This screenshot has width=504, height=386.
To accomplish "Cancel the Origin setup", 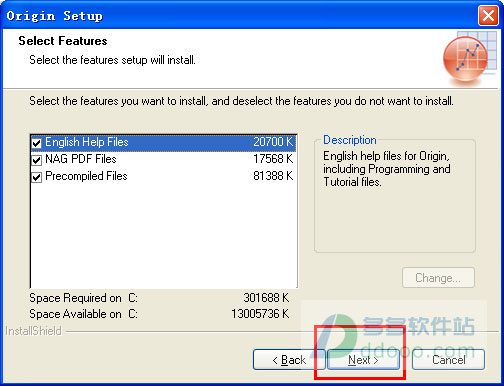I will (448, 360).
